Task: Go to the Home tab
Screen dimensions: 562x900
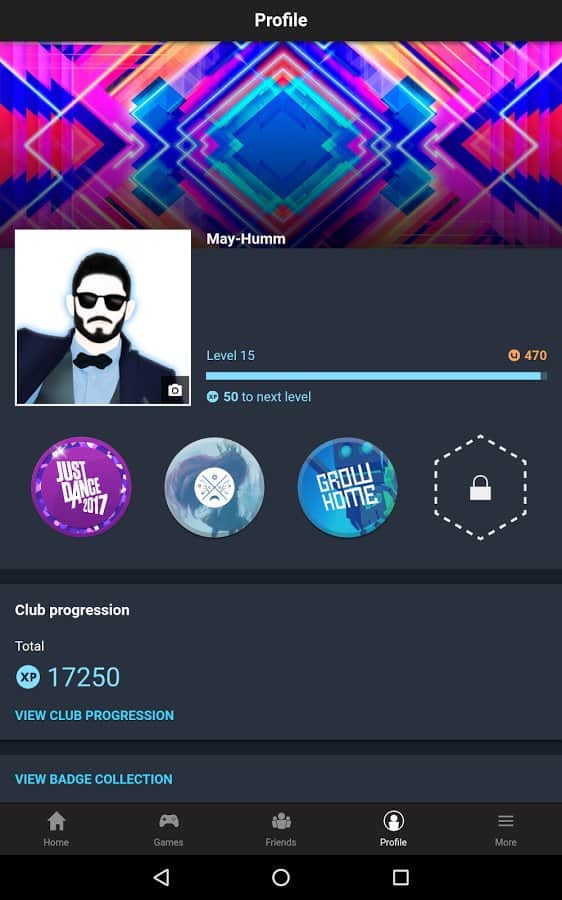Action: pos(56,829)
